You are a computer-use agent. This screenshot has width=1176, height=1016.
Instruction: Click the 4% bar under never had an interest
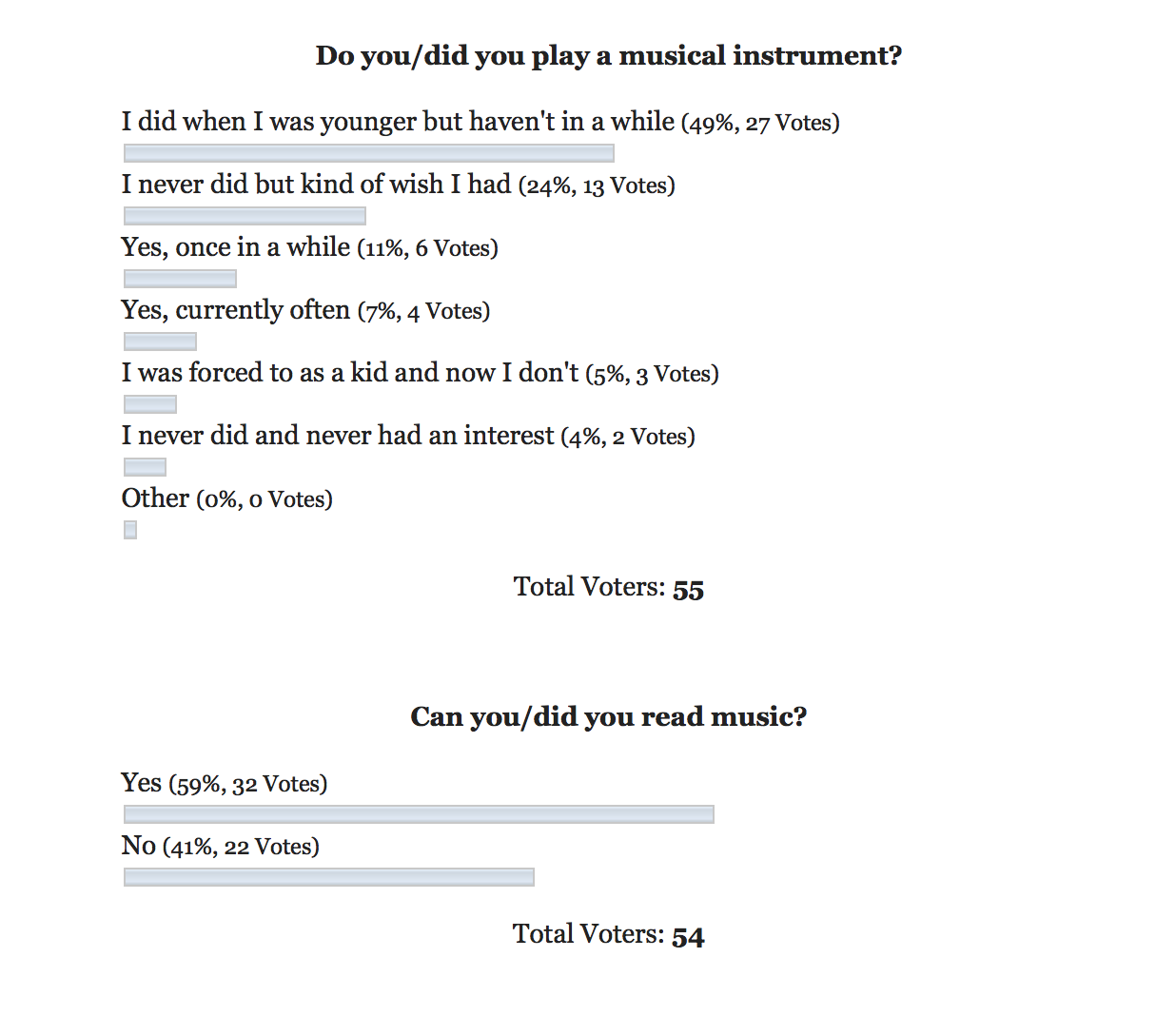pos(145,467)
